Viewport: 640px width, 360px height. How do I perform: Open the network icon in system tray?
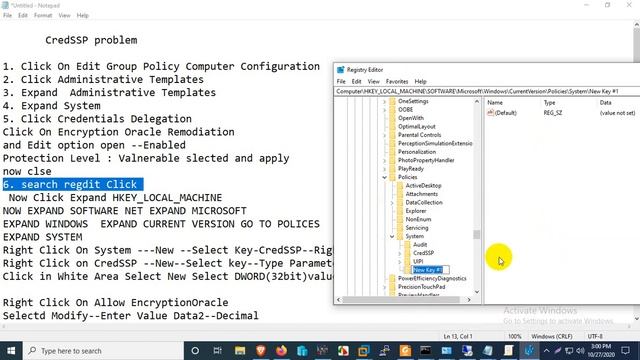(x=569, y=351)
